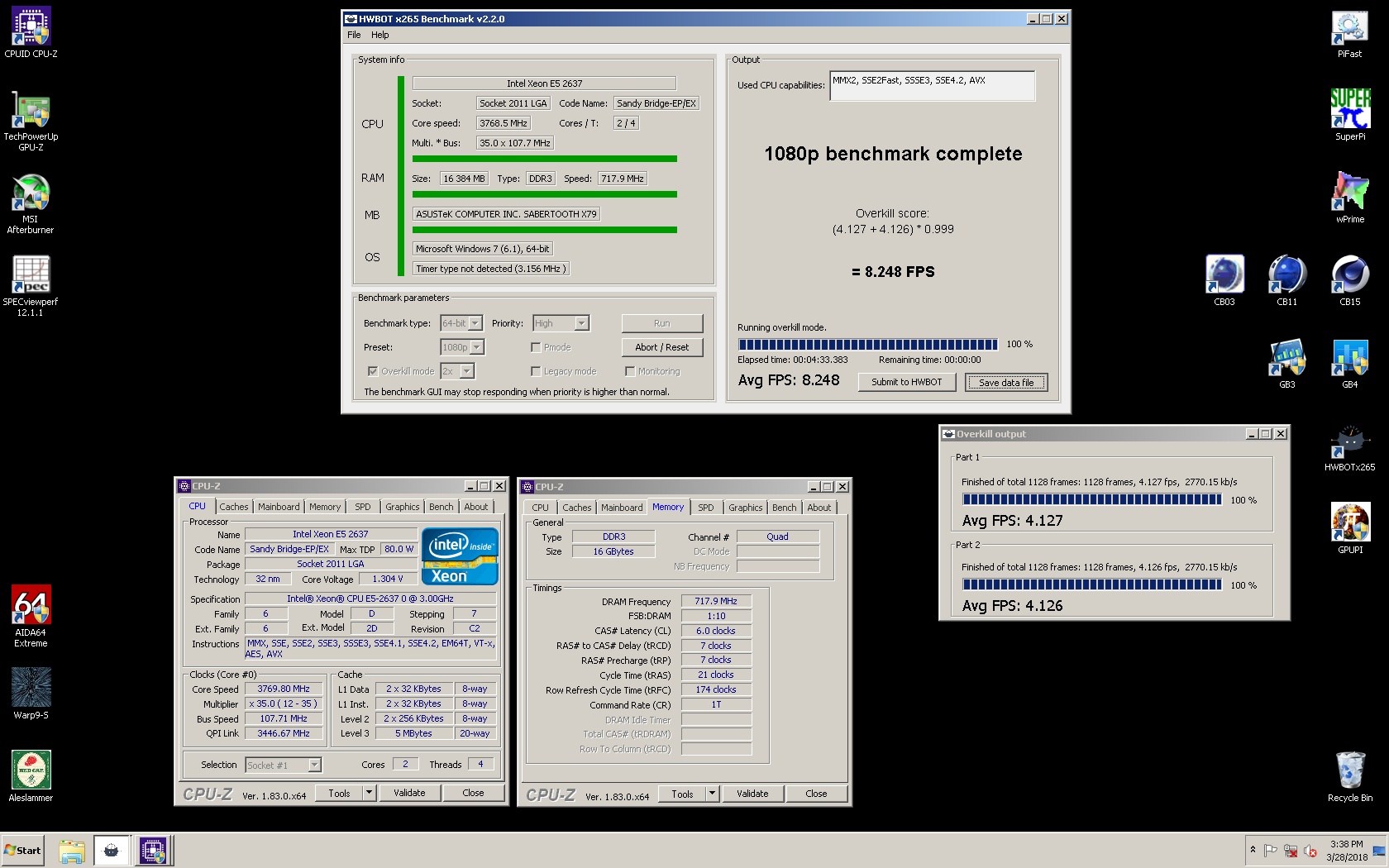
Task: Open the CPUID CPU-Z desktop icon
Action: coord(31,33)
